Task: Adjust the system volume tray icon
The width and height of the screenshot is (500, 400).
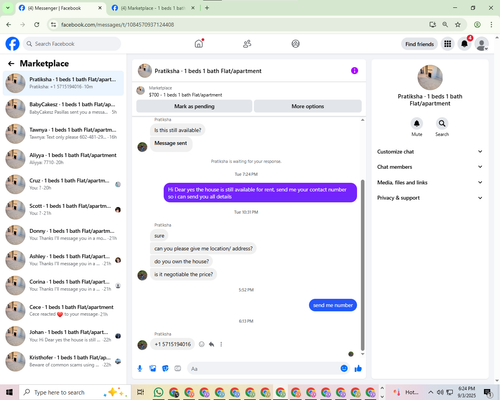Action: pyautogui.click(x=440, y=392)
